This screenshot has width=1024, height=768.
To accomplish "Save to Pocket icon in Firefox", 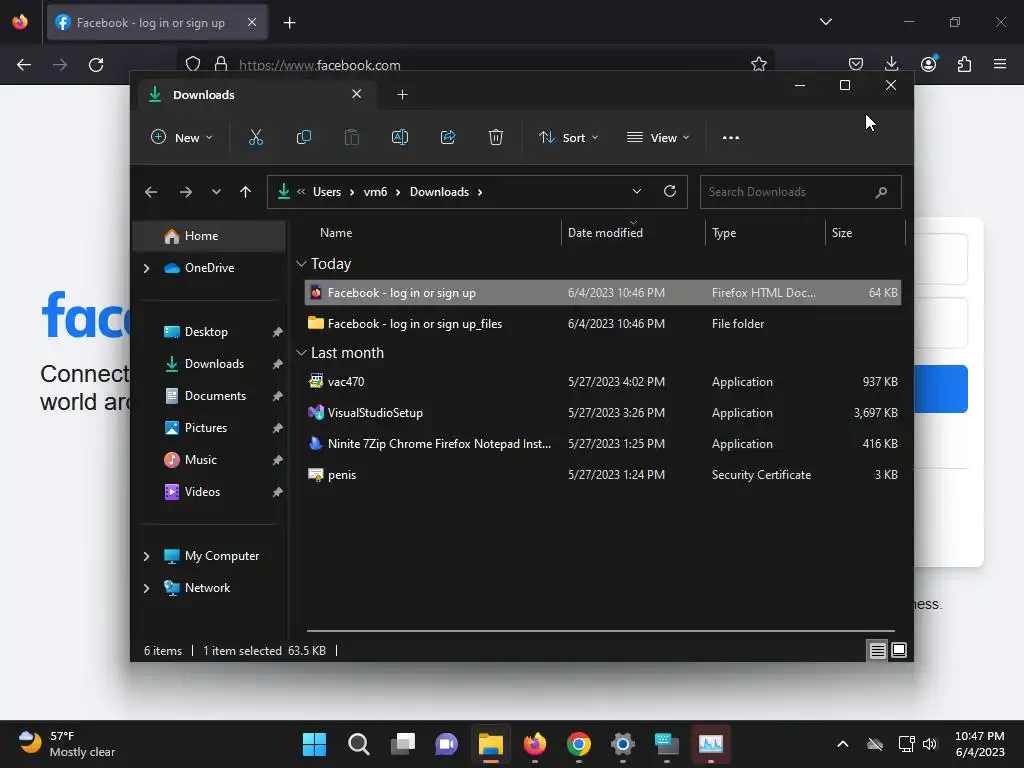I will pyautogui.click(x=856, y=64).
